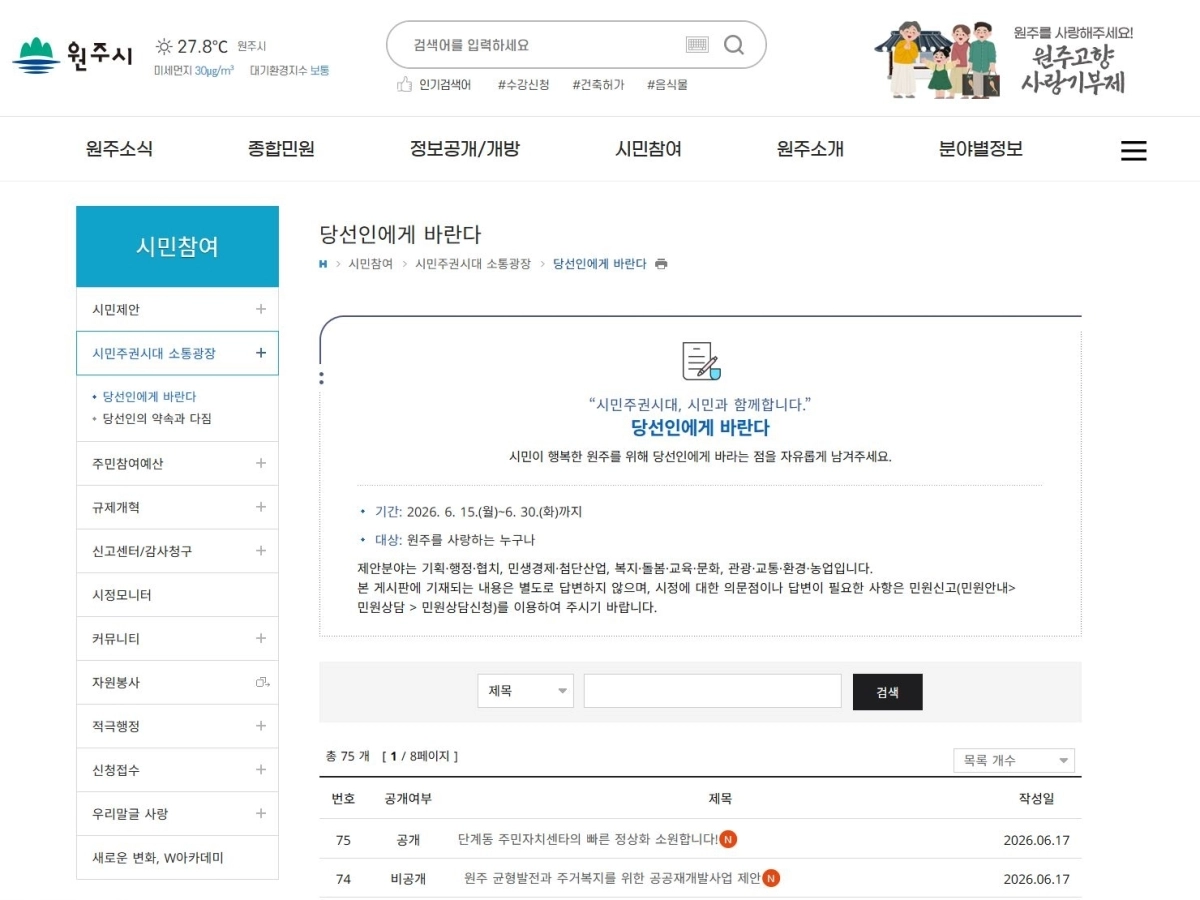
Task: Click the 시민참여 blue sidebar header
Action: tap(177, 247)
